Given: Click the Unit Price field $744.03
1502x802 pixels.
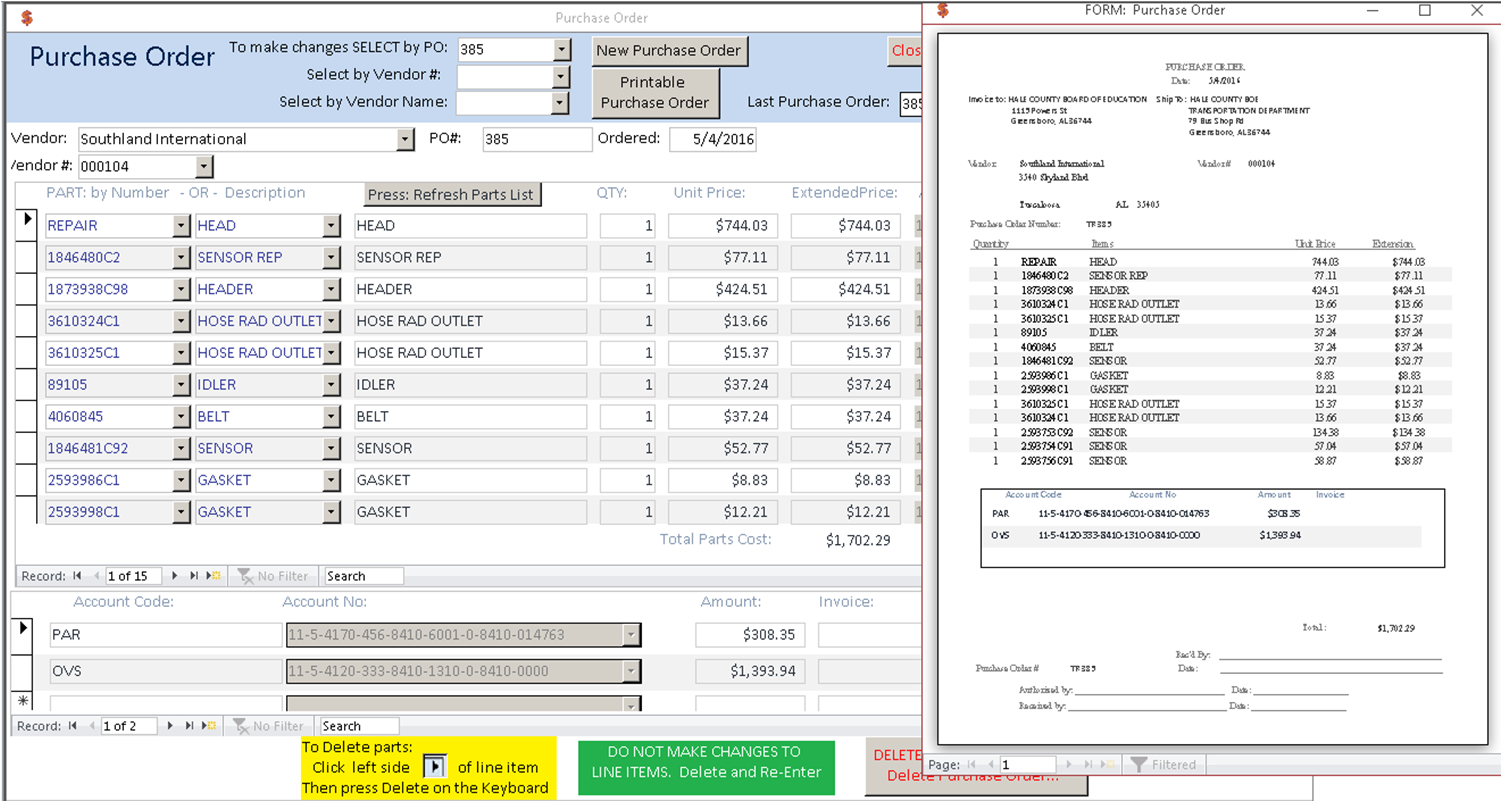Looking at the screenshot, I should (x=723, y=226).
